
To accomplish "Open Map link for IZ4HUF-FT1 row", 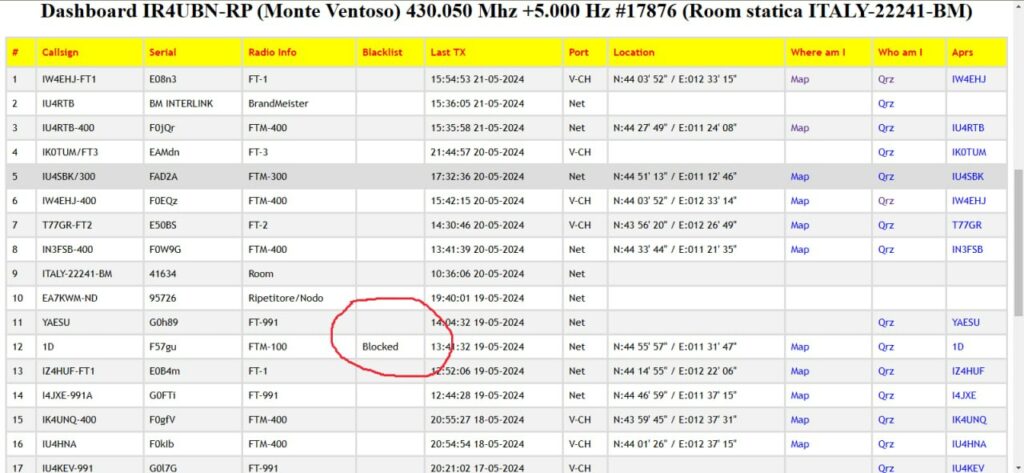I will 799,371.
